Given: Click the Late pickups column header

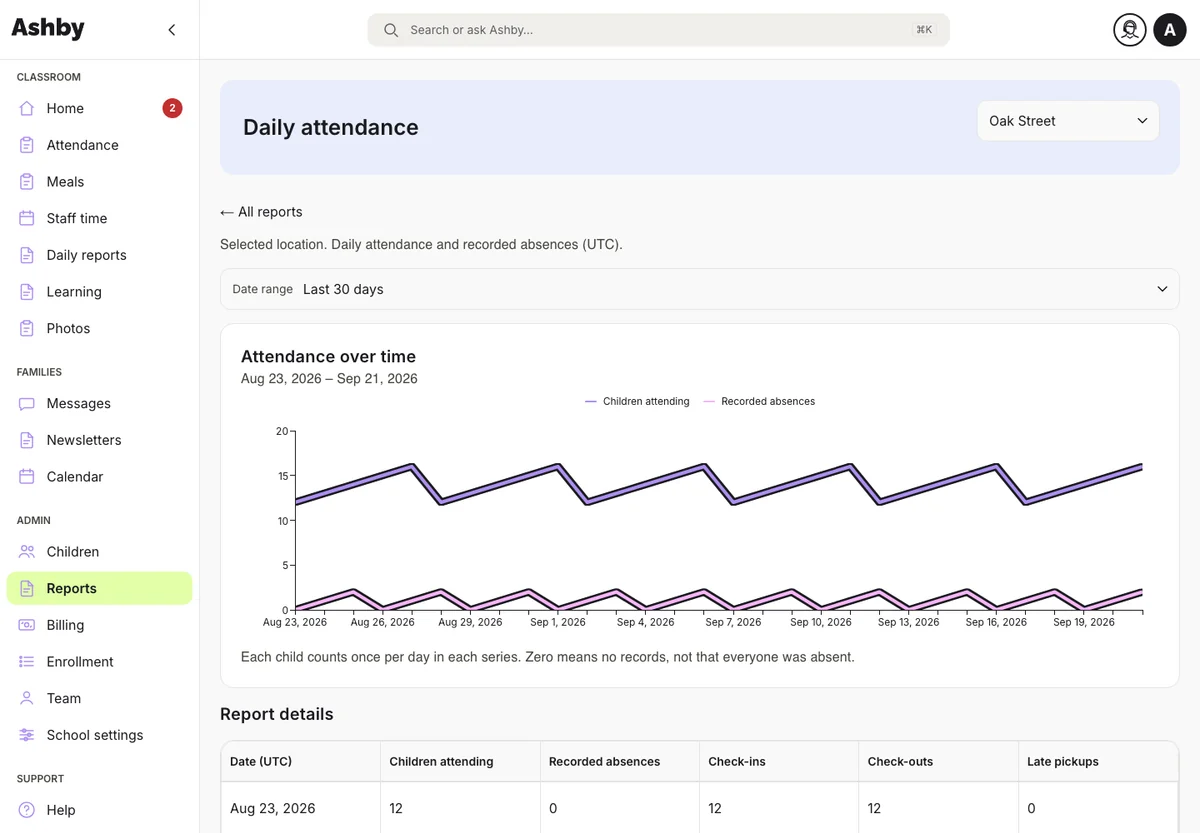Looking at the screenshot, I should (x=1098, y=762).
